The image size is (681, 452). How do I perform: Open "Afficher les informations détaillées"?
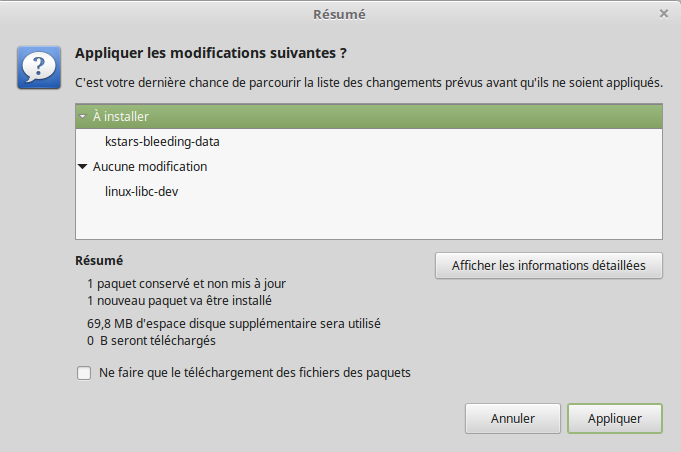pyautogui.click(x=549, y=265)
